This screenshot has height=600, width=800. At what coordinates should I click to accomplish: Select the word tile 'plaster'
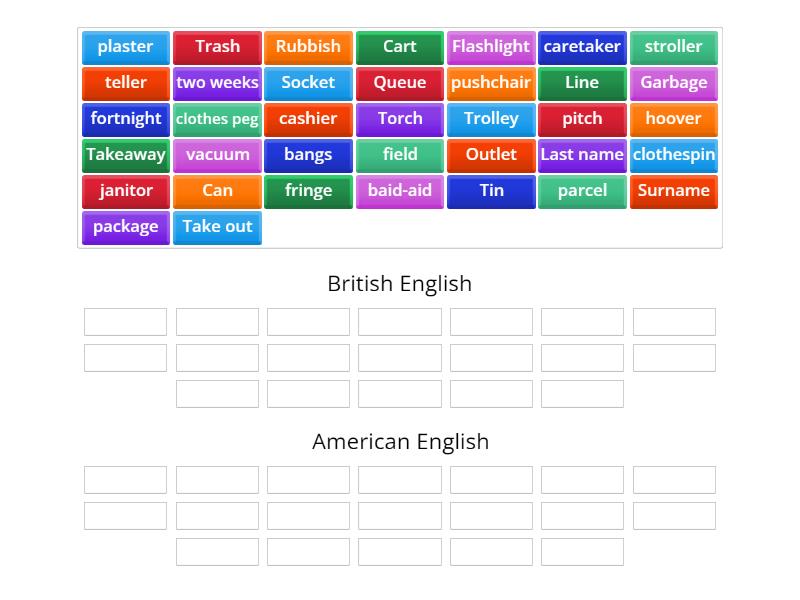coord(125,47)
